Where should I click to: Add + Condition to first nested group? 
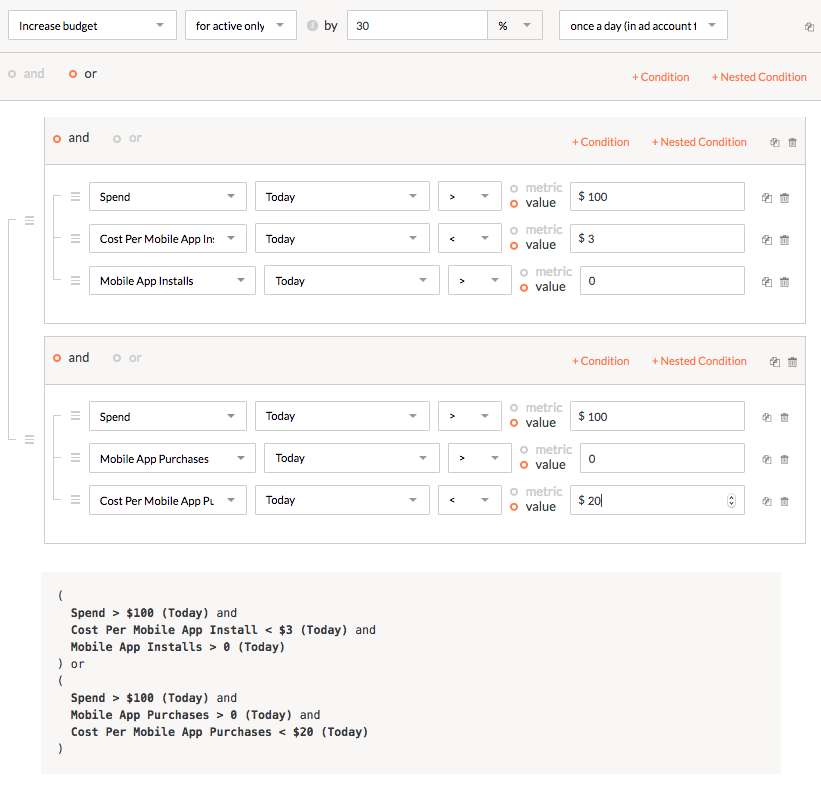point(601,142)
